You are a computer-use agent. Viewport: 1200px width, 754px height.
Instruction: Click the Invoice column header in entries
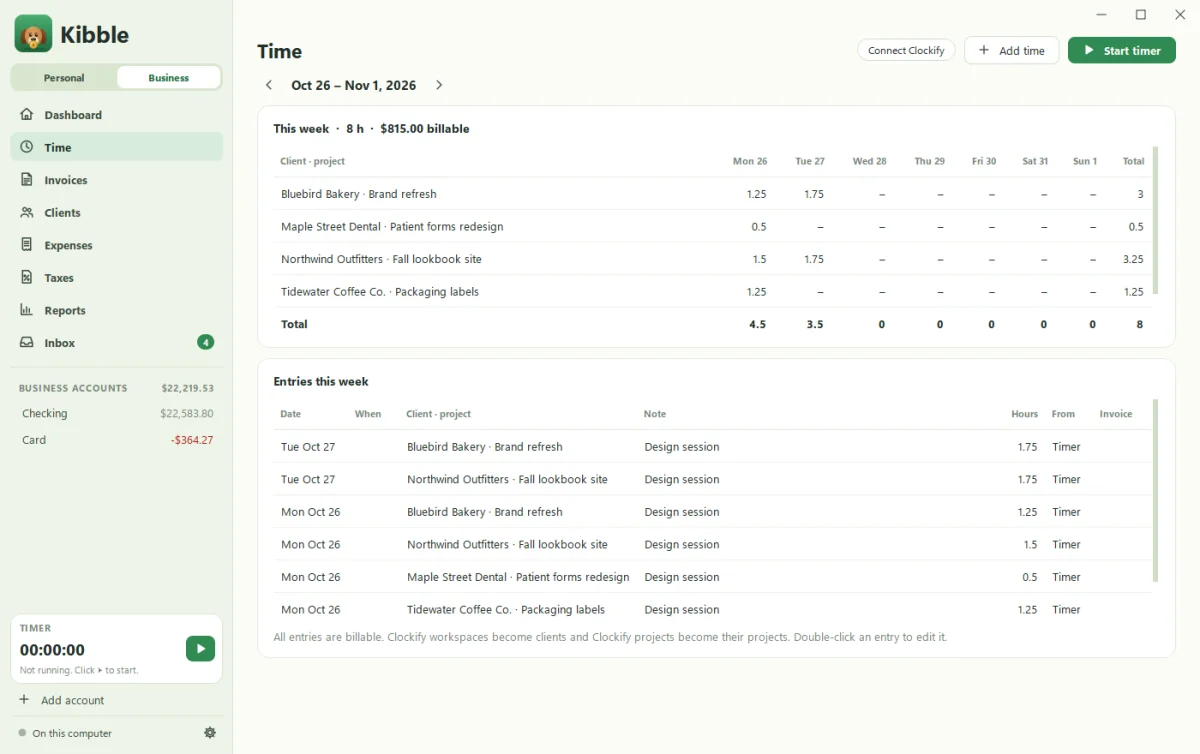(1116, 414)
